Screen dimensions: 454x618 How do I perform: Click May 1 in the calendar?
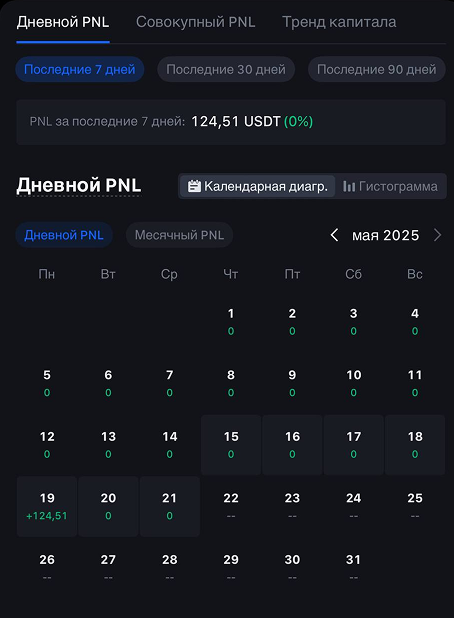(231, 322)
